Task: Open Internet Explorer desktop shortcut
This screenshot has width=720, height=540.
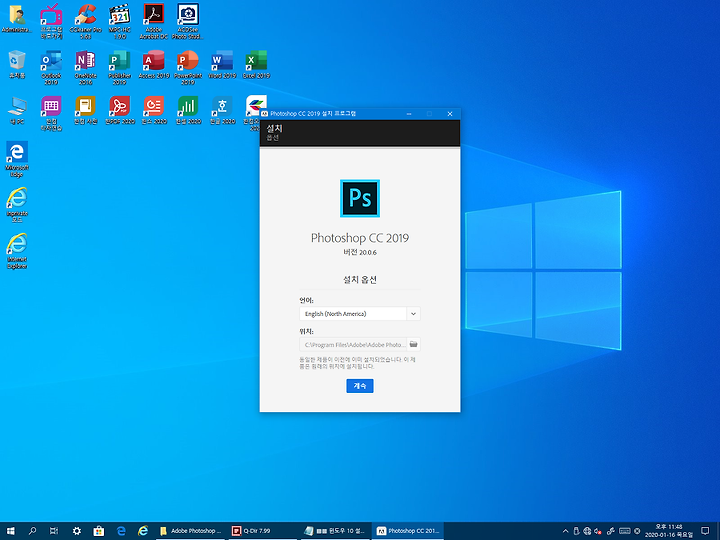Action: (x=17, y=251)
